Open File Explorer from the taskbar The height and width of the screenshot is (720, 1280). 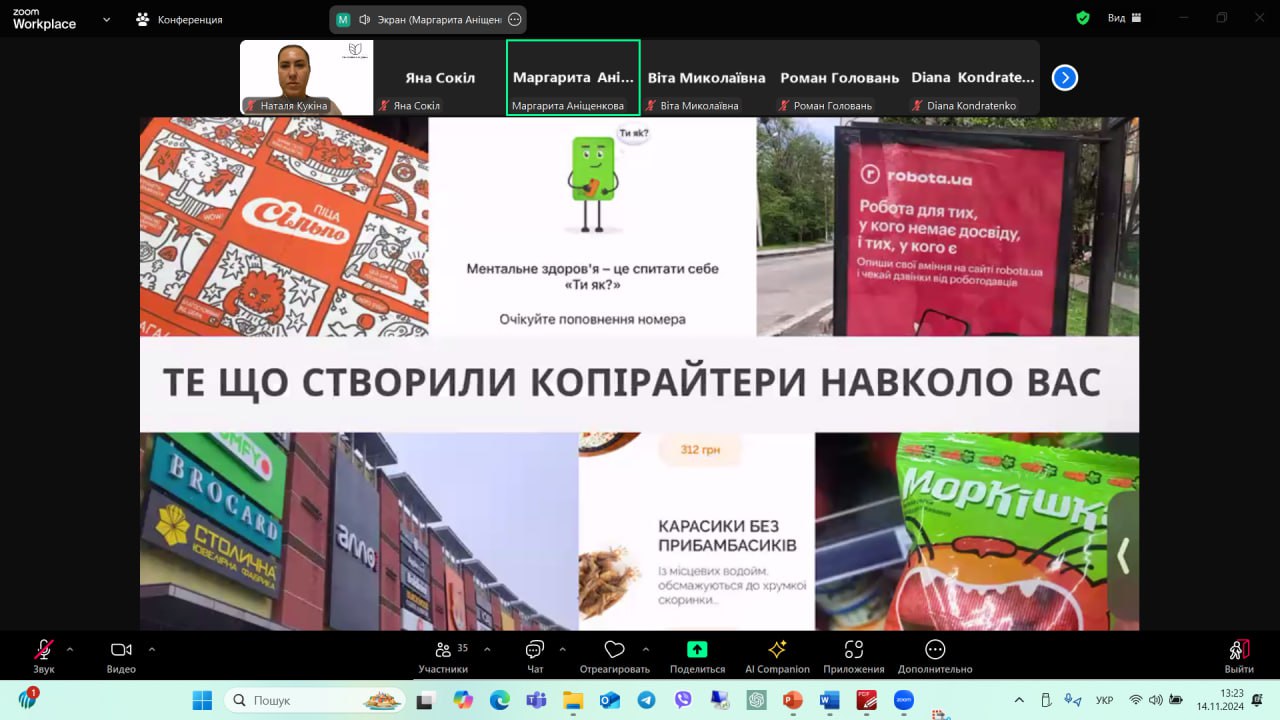click(573, 700)
